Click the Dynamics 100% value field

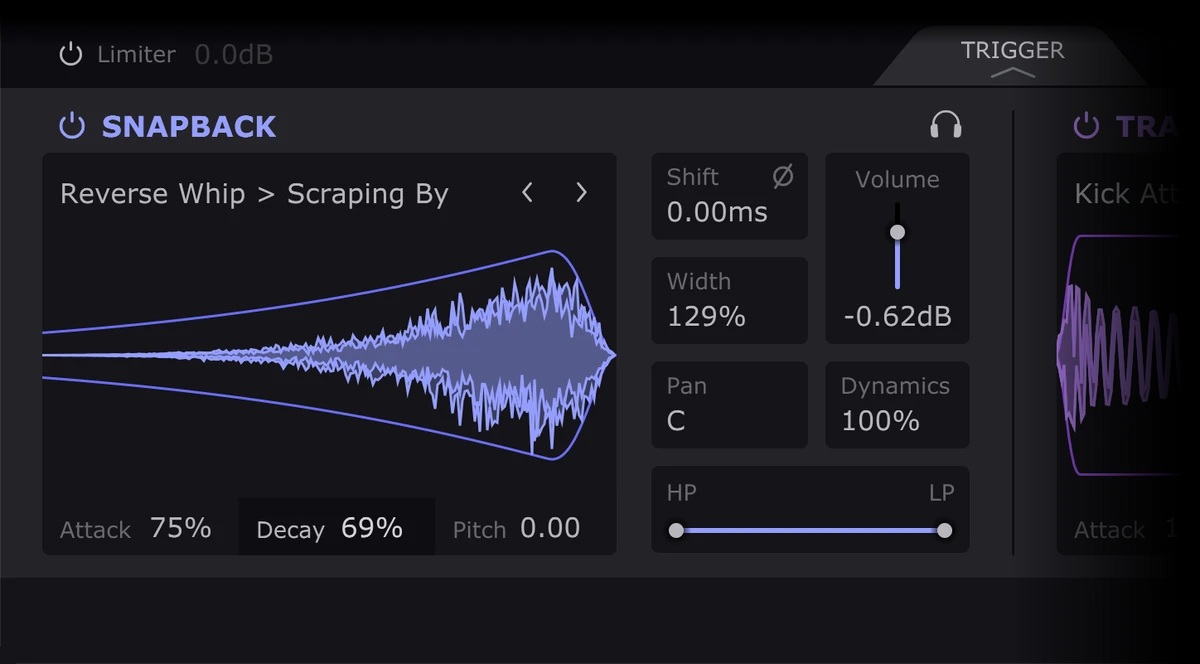click(880, 421)
